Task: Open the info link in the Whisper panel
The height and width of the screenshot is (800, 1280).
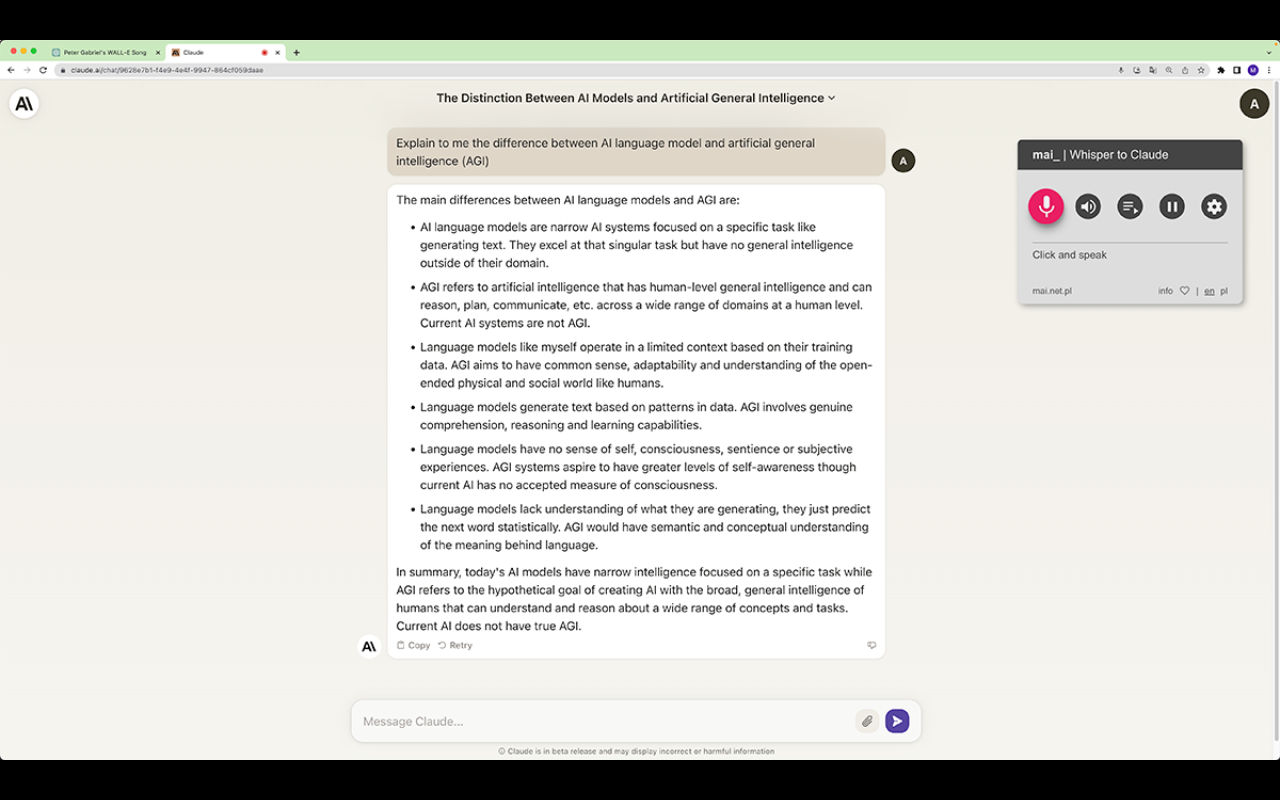Action: pyautogui.click(x=1166, y=291)
